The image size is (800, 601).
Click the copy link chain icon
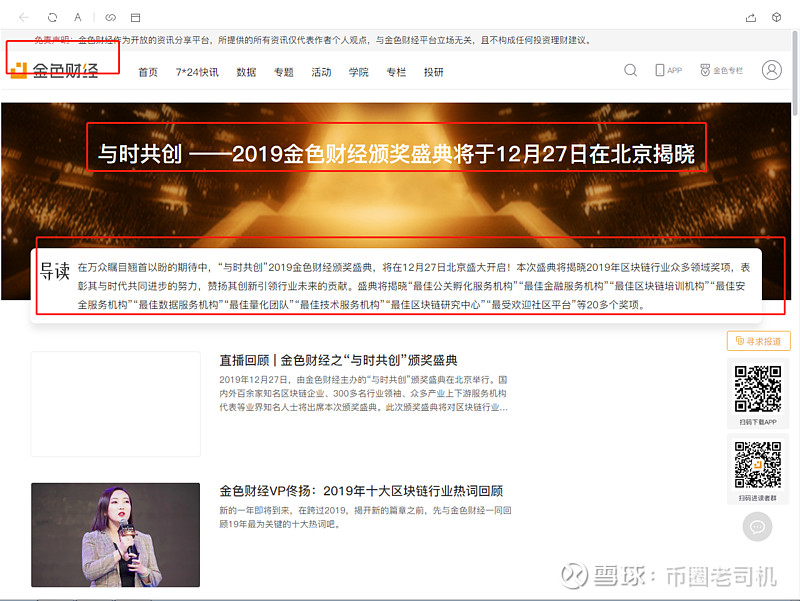pos(110,17)
